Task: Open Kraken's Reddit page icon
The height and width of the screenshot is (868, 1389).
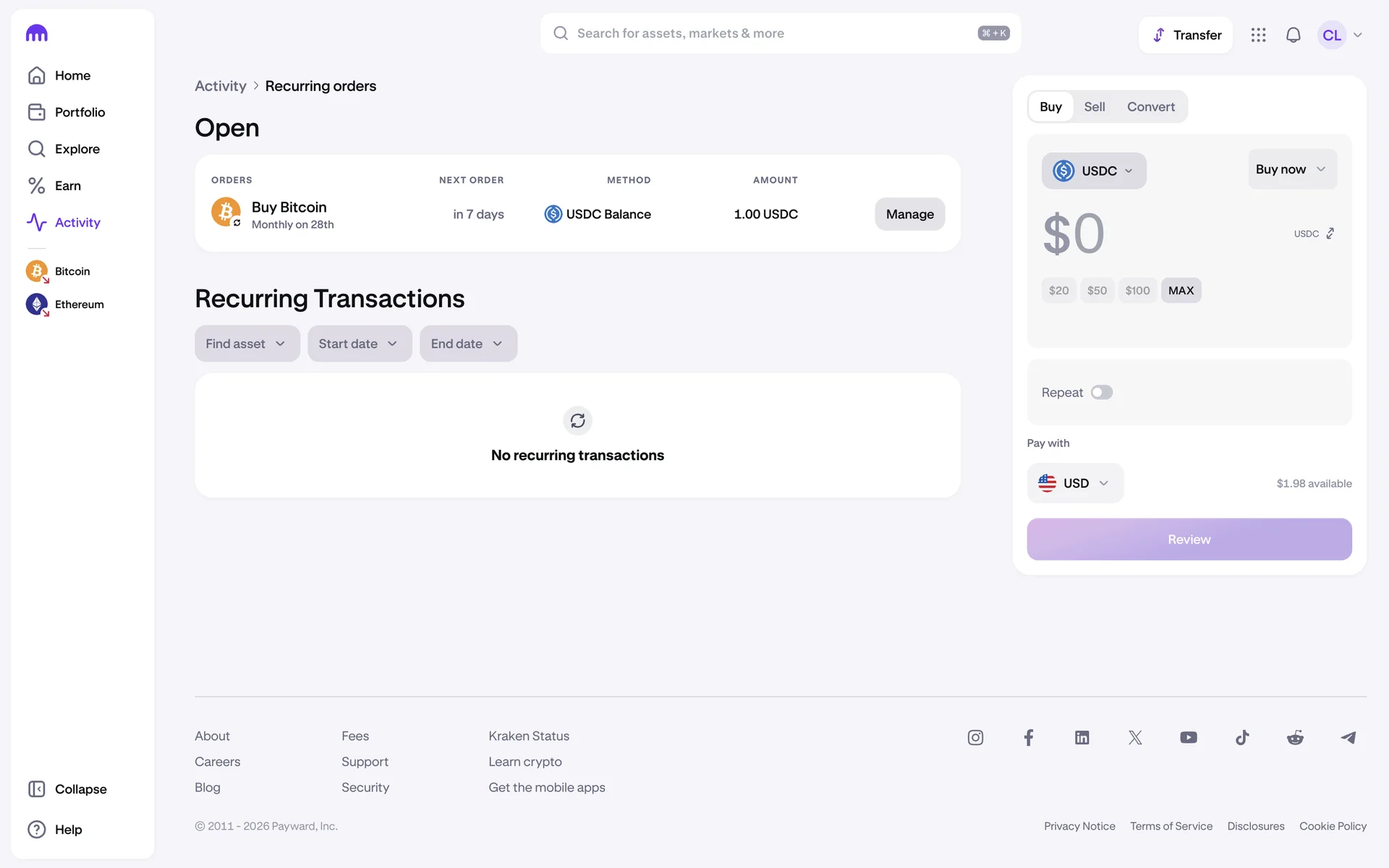Action: (1295, 737)
